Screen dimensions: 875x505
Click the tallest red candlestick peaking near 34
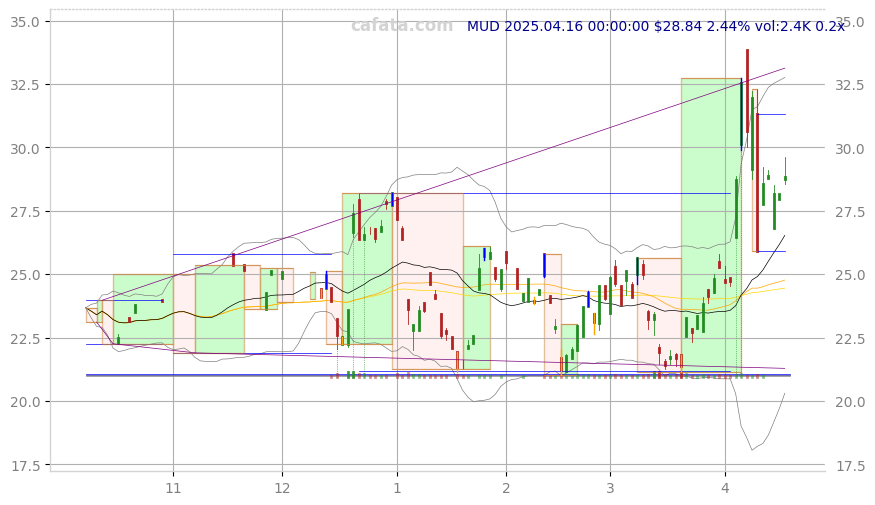[x=747, y=98]
